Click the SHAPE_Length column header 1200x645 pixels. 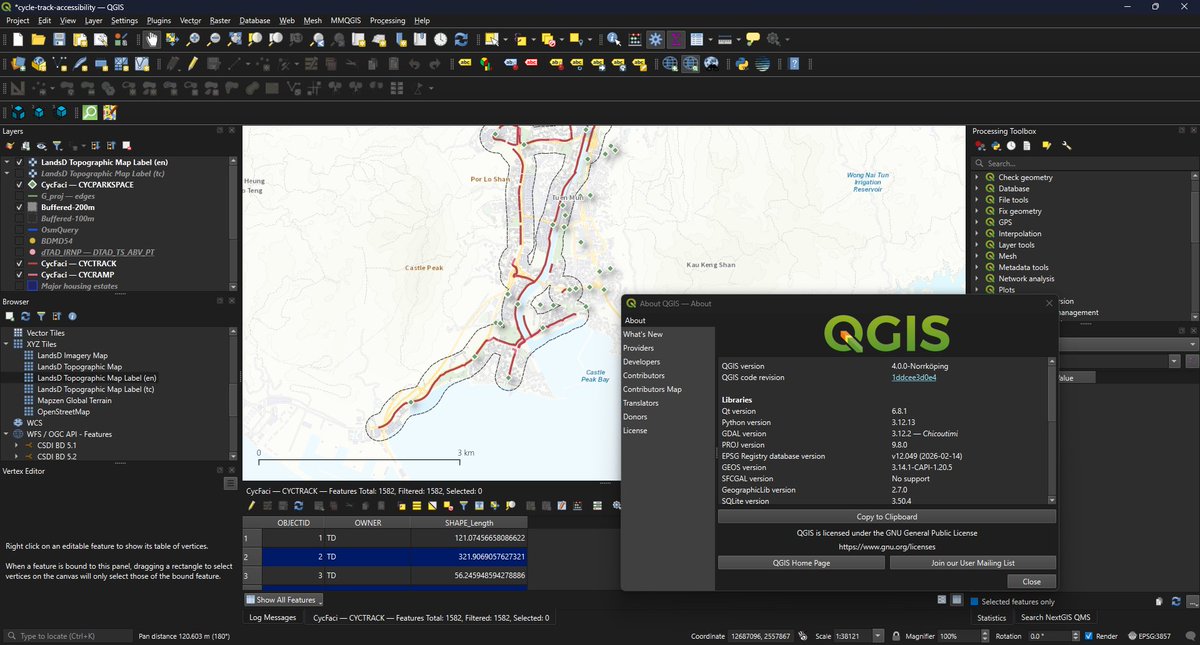469,522
